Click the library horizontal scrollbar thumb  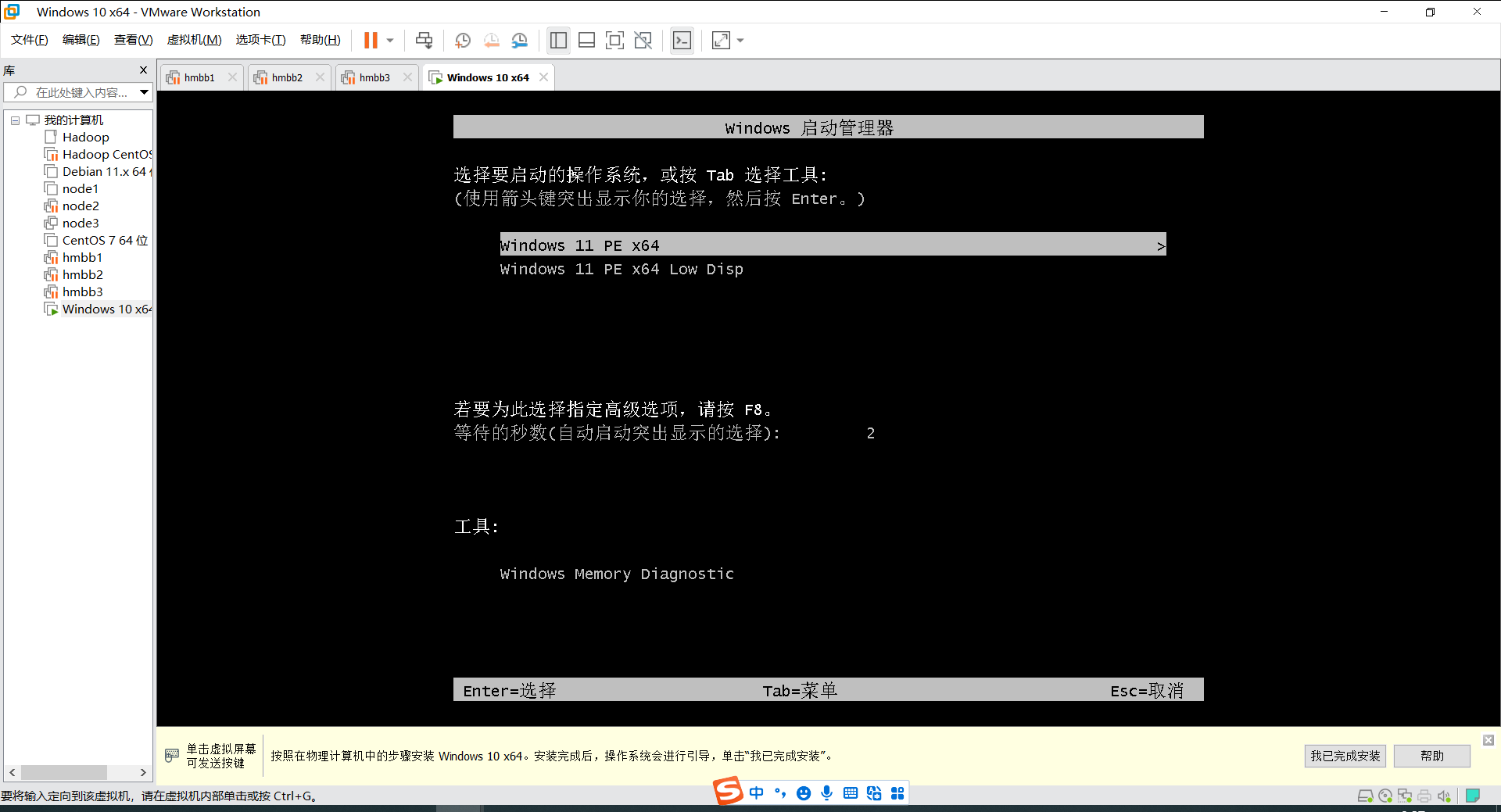click(x=64, y=772)
